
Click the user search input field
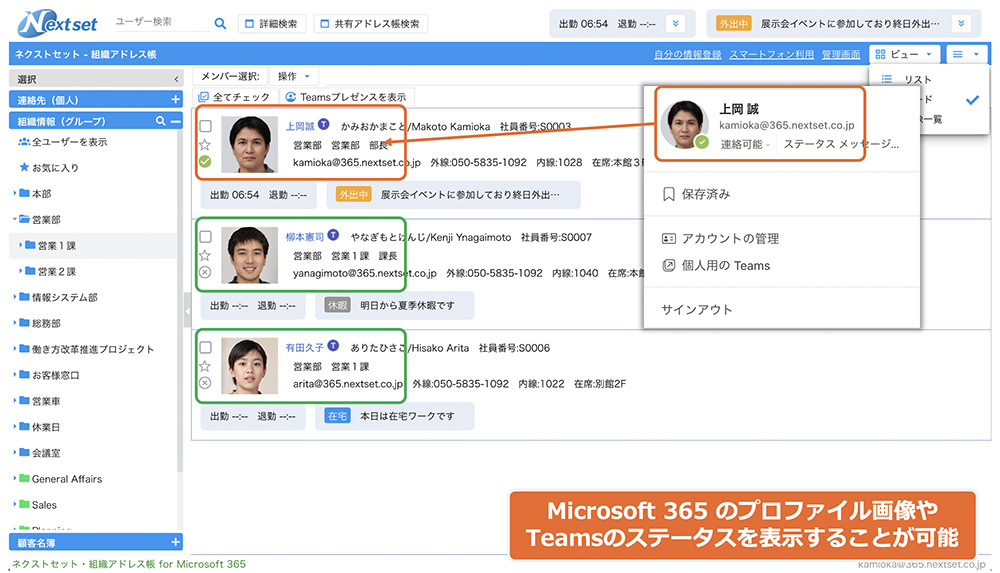click(162, 22)
